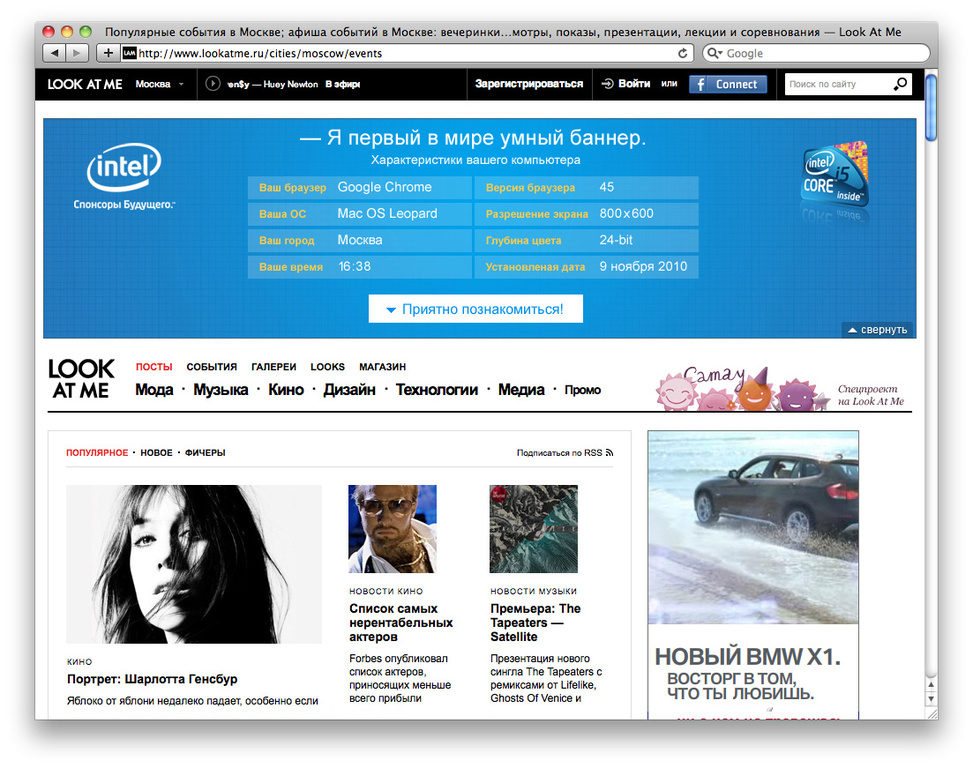Click the scrollbar up arrow
This screenshot has width=973, height=768.
[931, 685]
